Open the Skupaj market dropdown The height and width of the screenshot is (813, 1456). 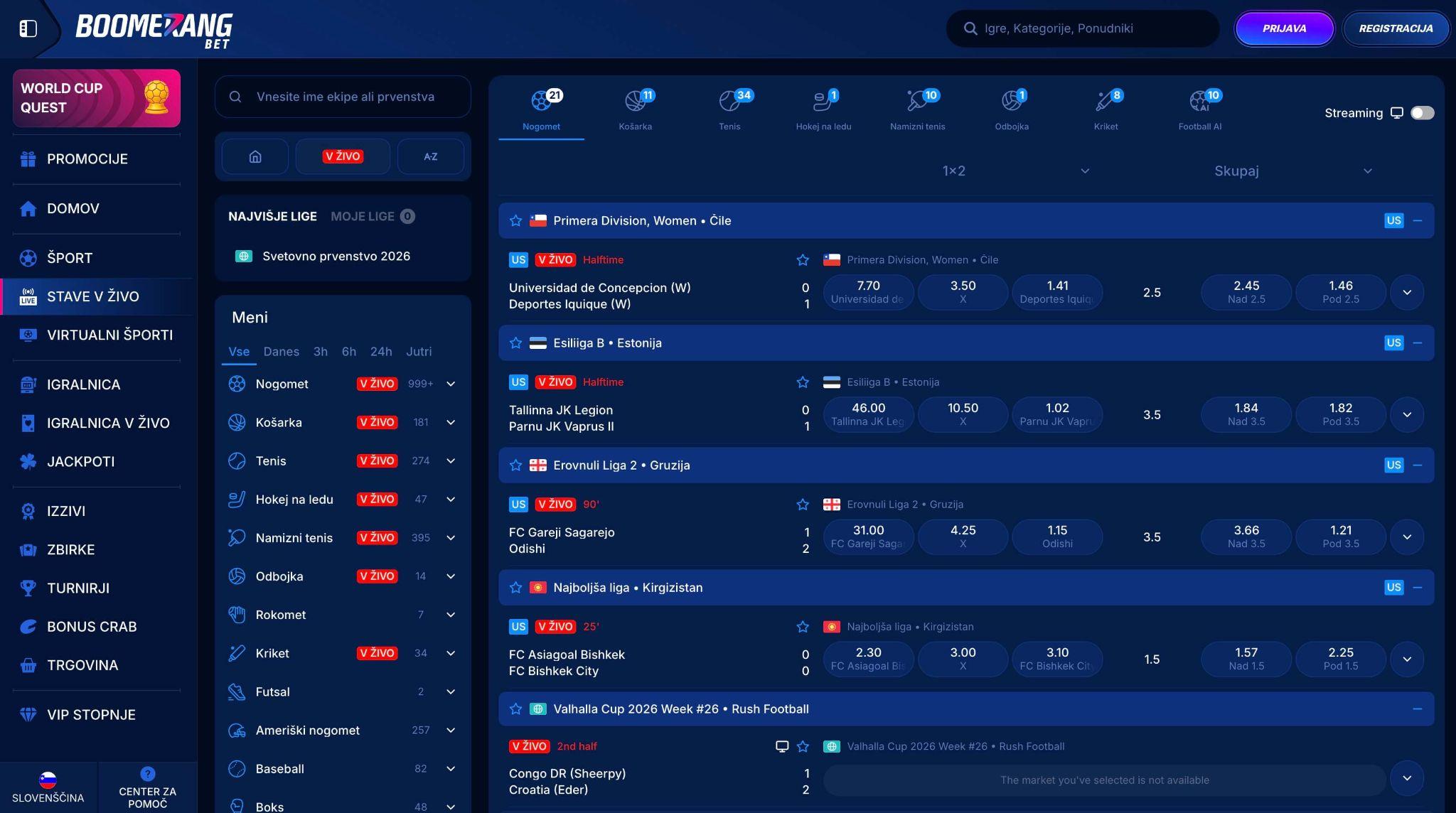(x=1292, y=171)
